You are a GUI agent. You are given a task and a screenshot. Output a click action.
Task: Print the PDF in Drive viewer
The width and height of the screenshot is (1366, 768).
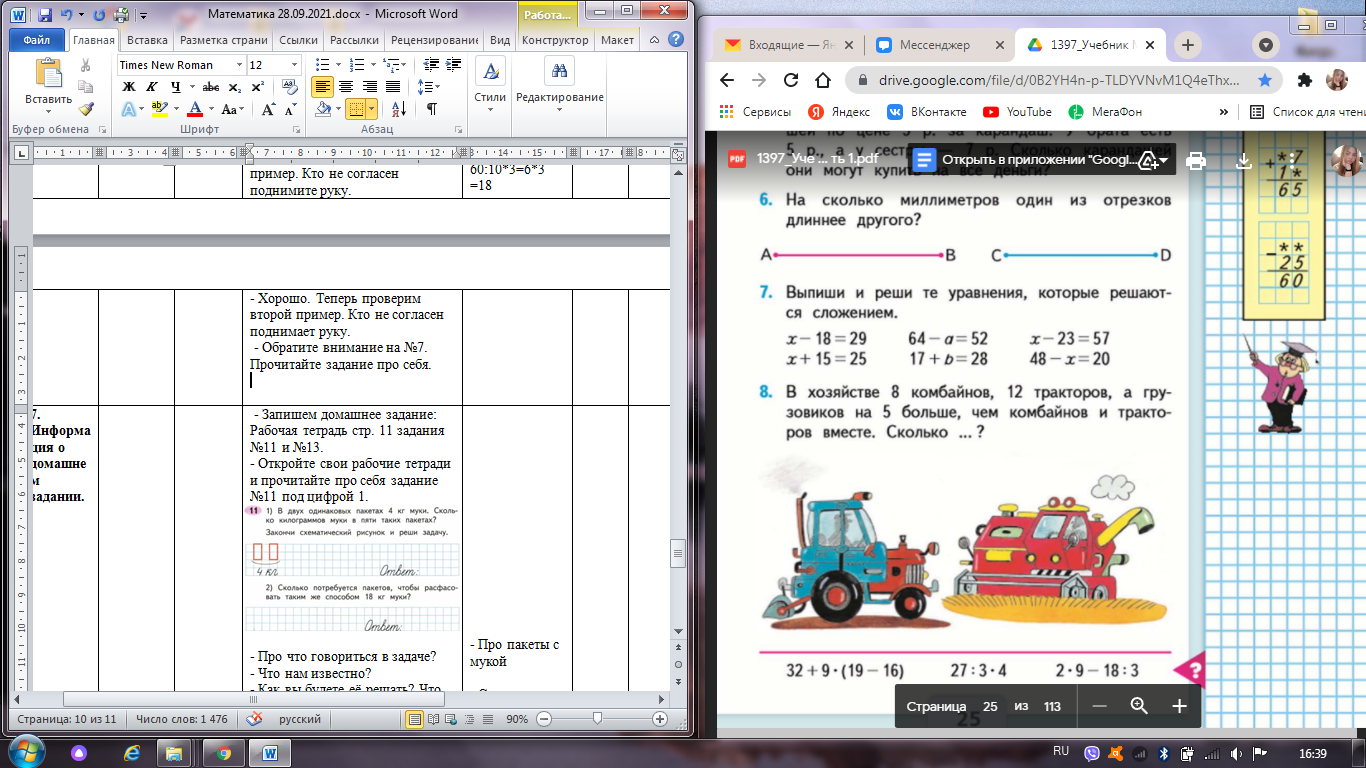click(x=1195, y=160)
